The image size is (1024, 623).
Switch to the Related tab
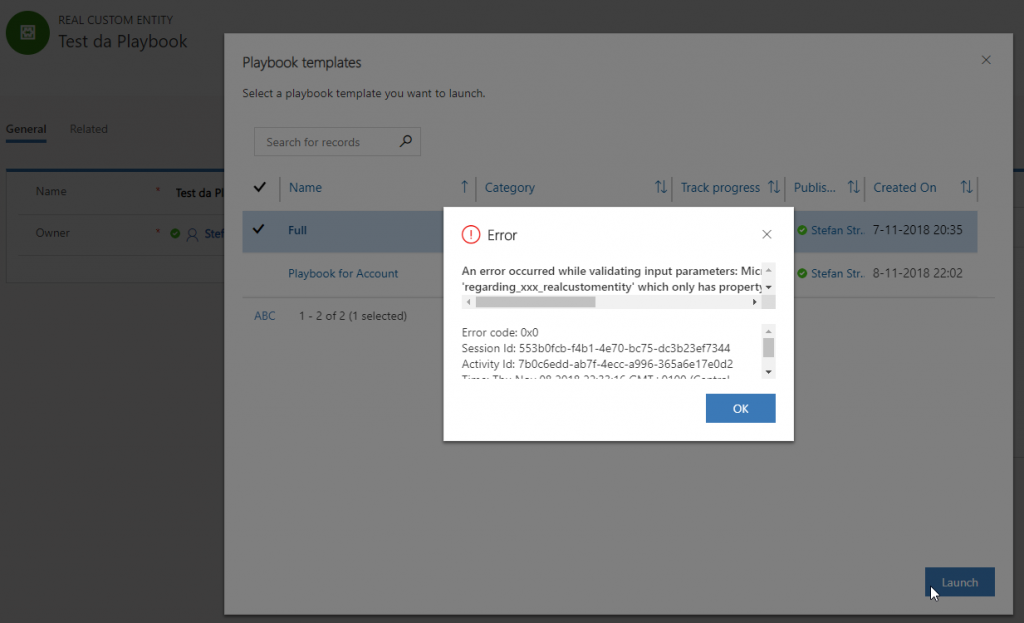coord(89,129)
